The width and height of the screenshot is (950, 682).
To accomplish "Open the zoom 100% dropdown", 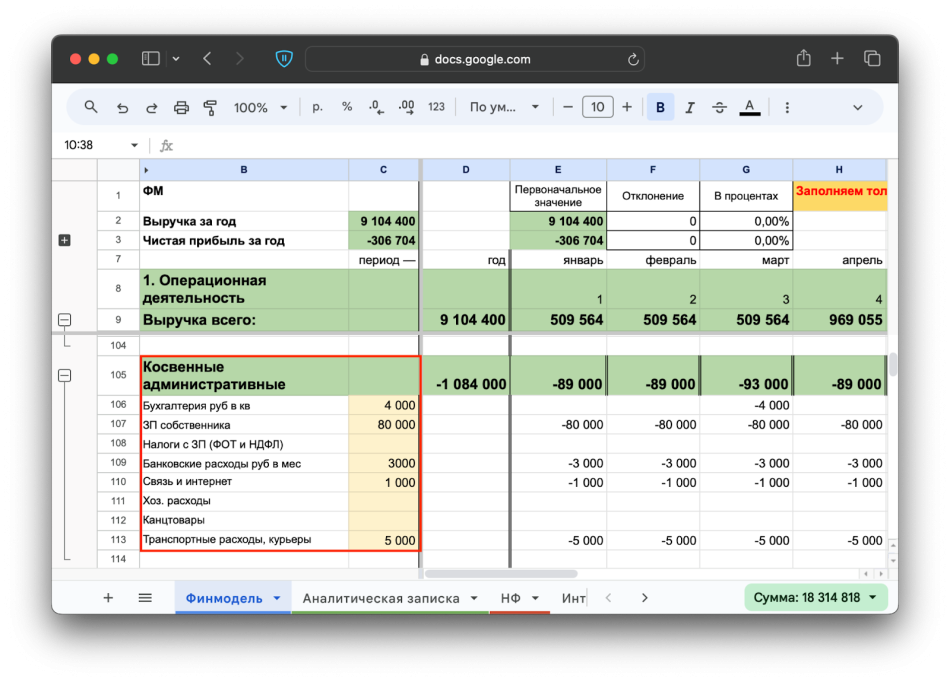I will tap(260, 107).
